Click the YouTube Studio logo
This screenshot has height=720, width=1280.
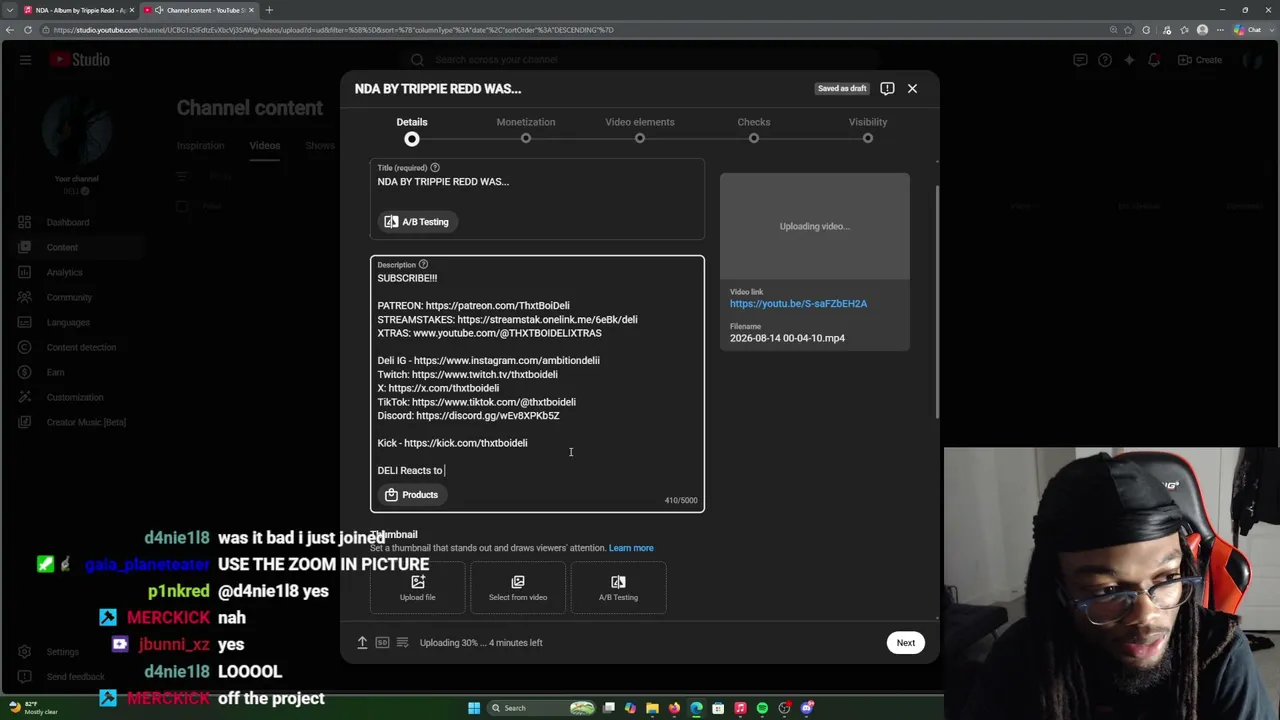(80, 60)
